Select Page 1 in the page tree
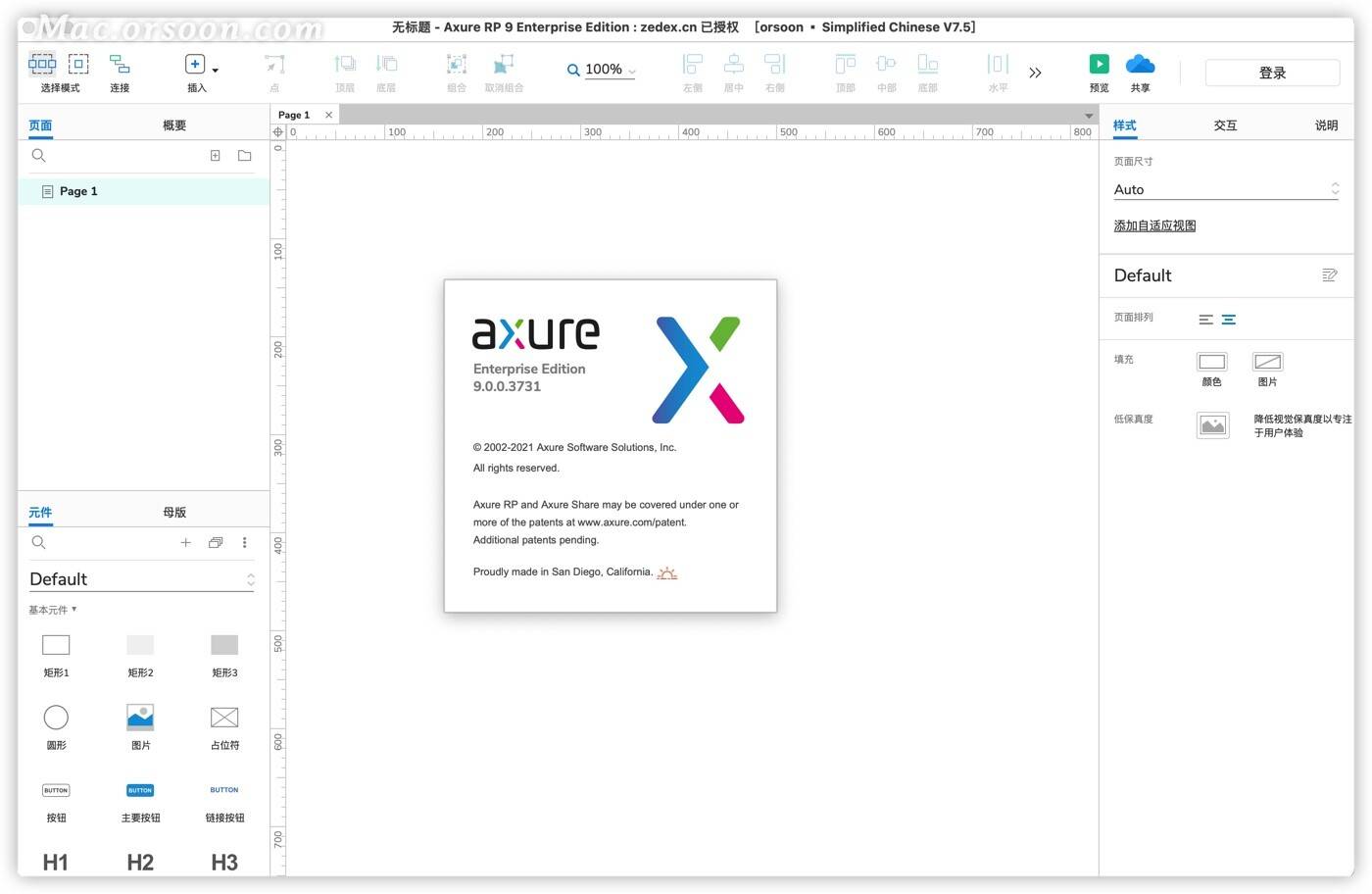 pos(143,191)
